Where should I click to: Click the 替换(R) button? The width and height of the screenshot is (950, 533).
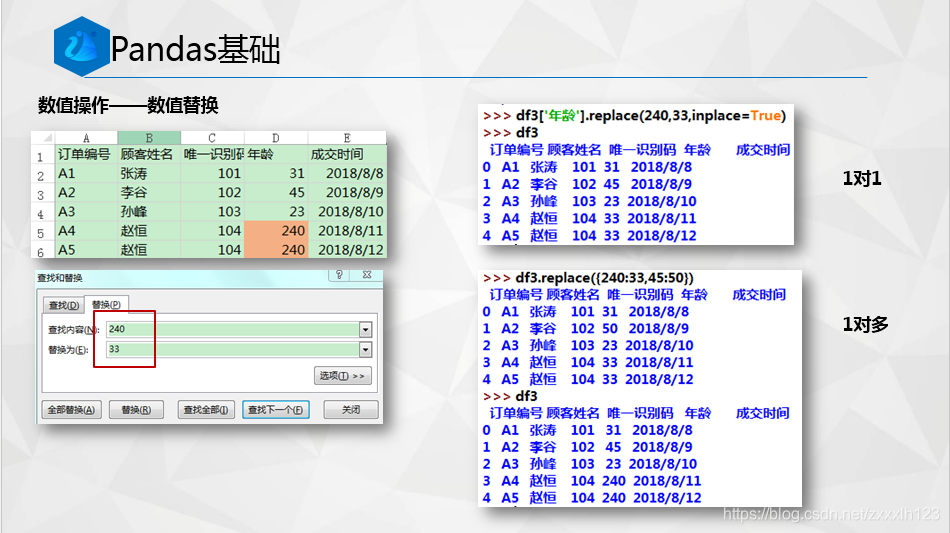tap(136, 410)
